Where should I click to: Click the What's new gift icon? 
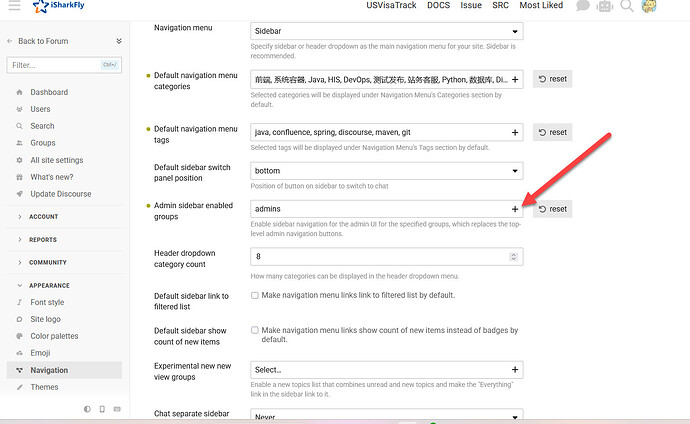click(19, 177)
